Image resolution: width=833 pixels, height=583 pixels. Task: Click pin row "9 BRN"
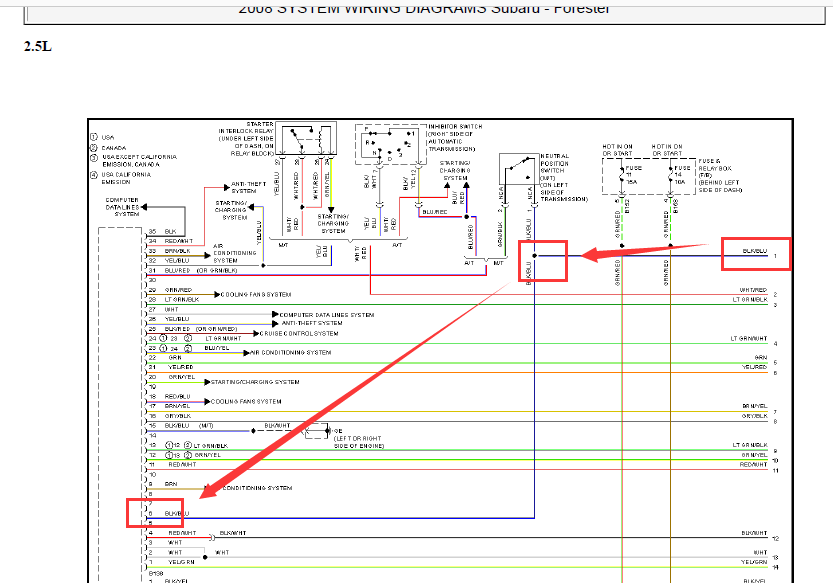tap(163, 484)
